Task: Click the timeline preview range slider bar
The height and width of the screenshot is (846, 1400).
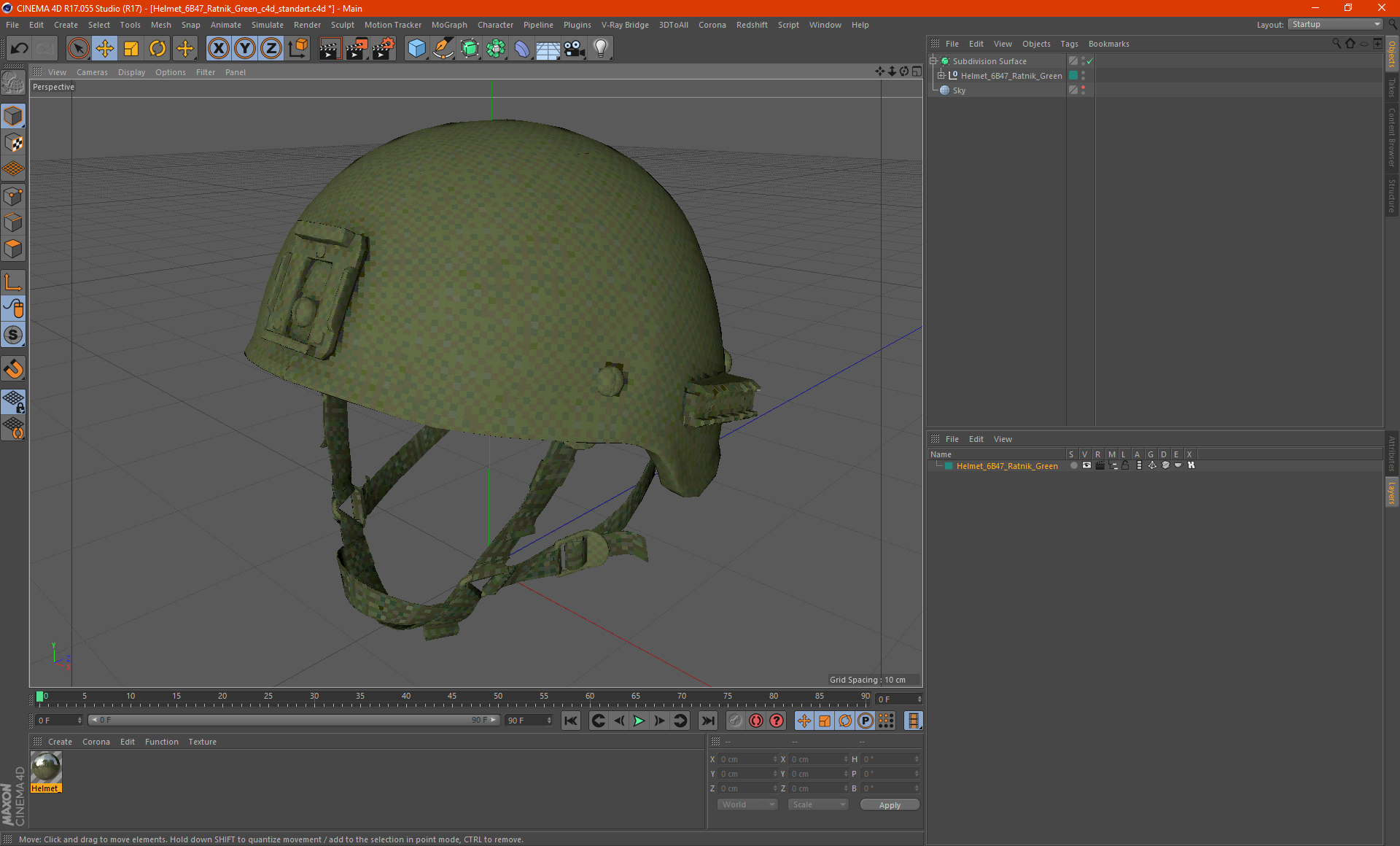Action: tap(294, 720)
